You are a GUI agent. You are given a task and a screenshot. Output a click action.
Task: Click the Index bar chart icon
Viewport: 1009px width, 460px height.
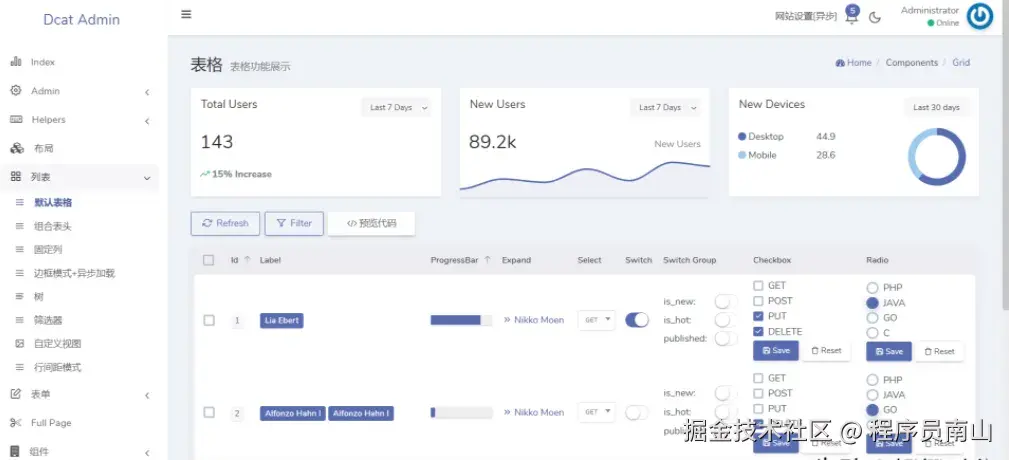pyautogui.click(x=16, y=62)
